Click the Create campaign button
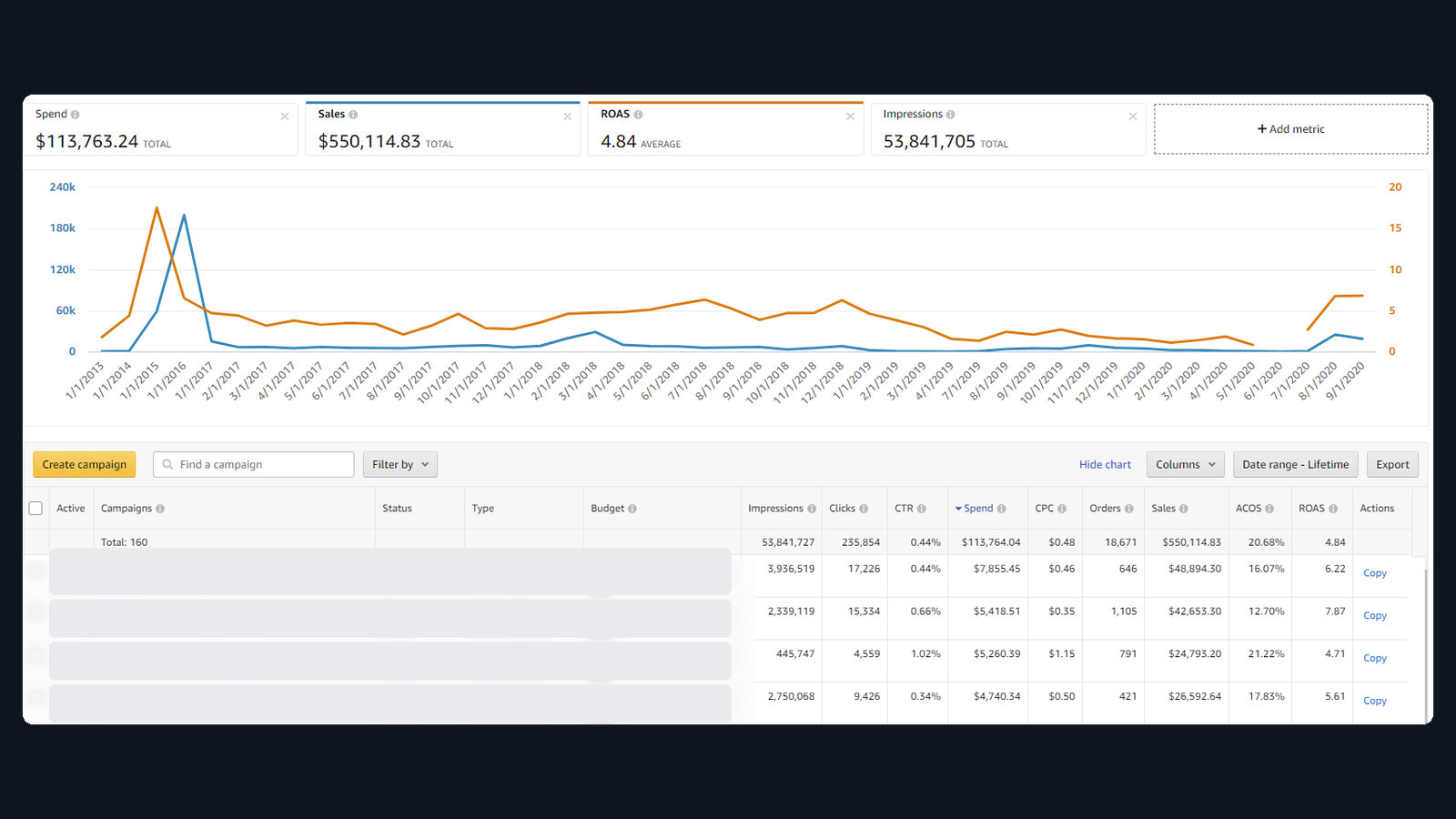Viewport: 1456px width, 819px height. 85,464
